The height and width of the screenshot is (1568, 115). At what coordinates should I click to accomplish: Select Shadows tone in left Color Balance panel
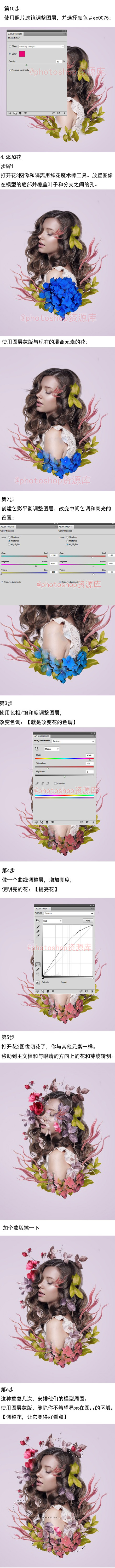pos(10,538)
